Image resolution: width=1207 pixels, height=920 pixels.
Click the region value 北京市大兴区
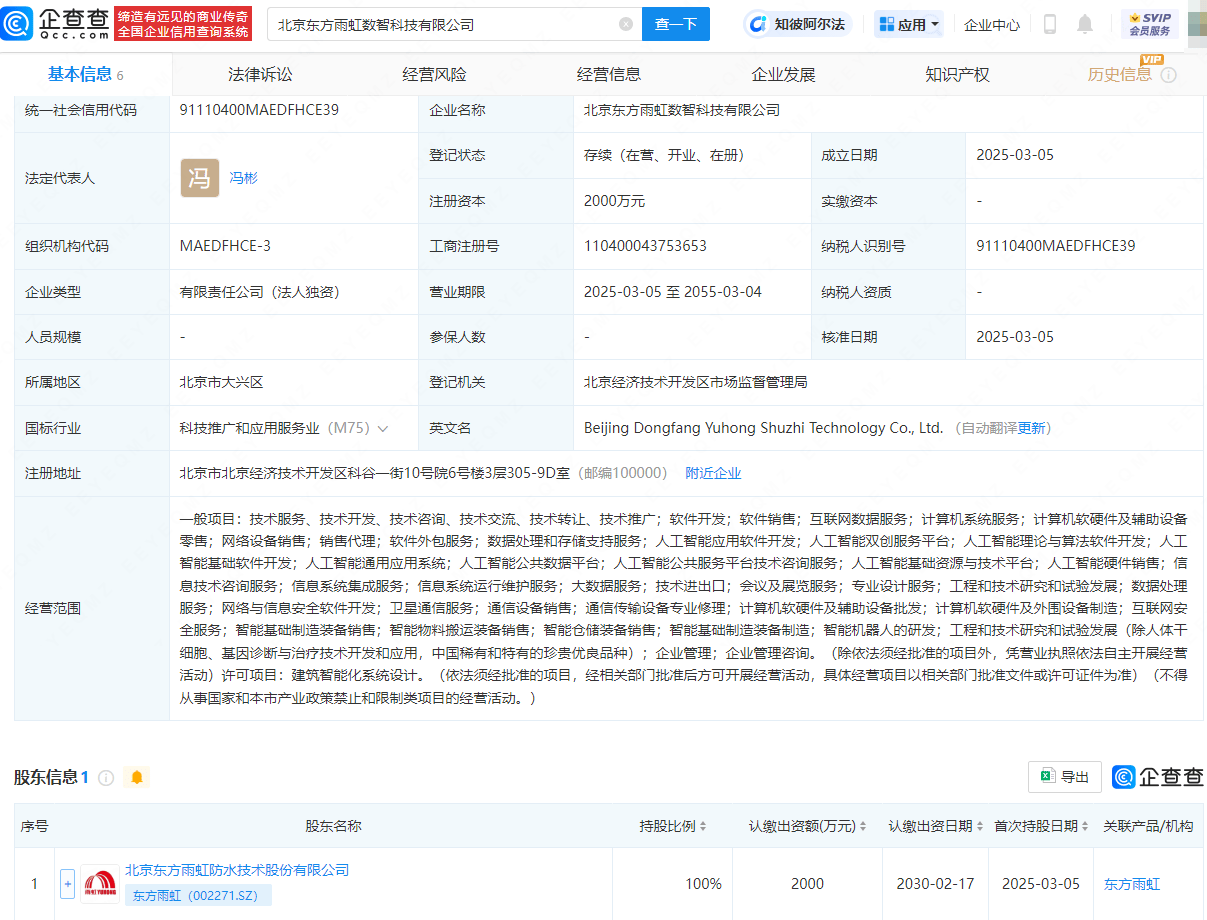click(221, 382)
